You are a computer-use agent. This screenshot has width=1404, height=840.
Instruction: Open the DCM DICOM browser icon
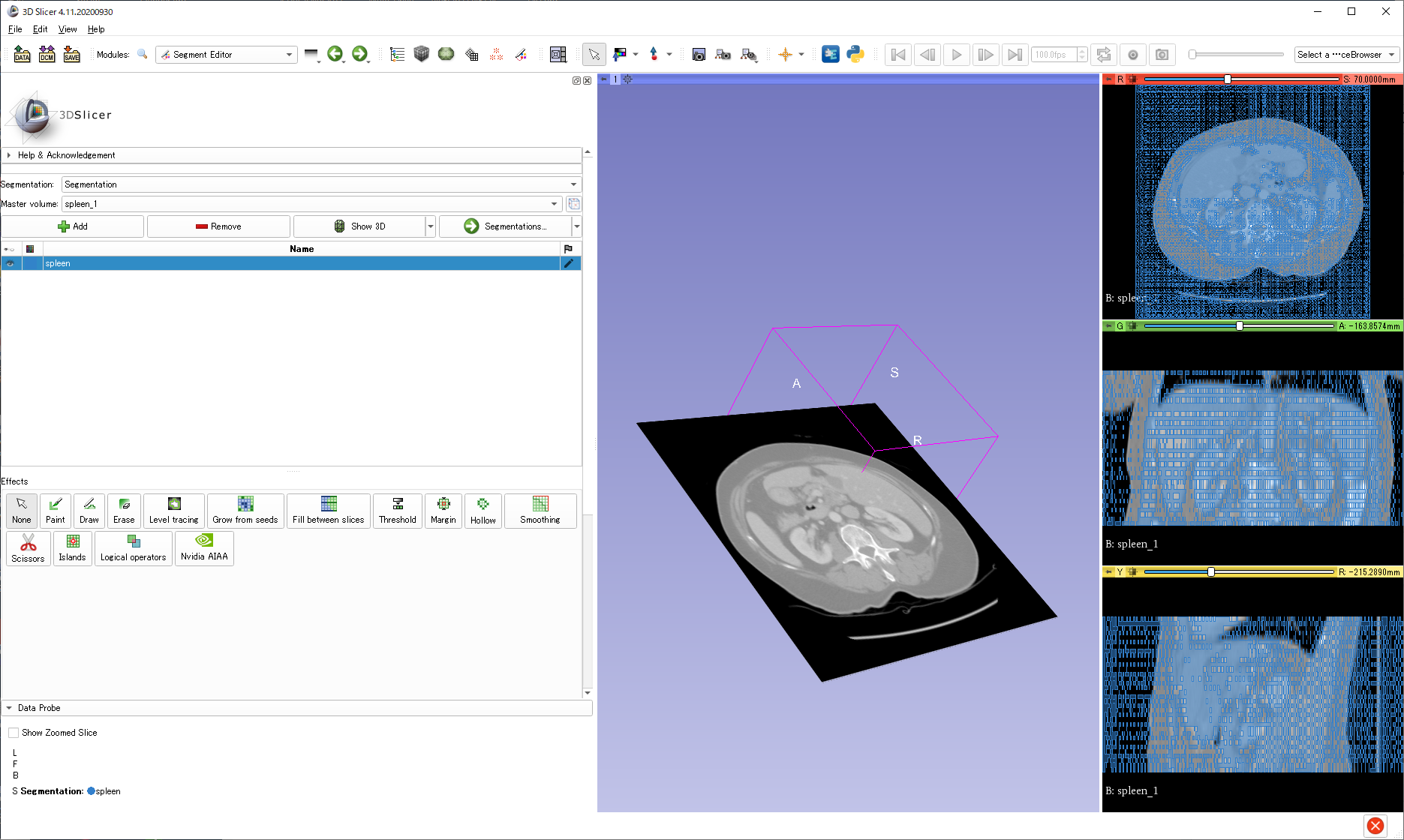point(47,55)
